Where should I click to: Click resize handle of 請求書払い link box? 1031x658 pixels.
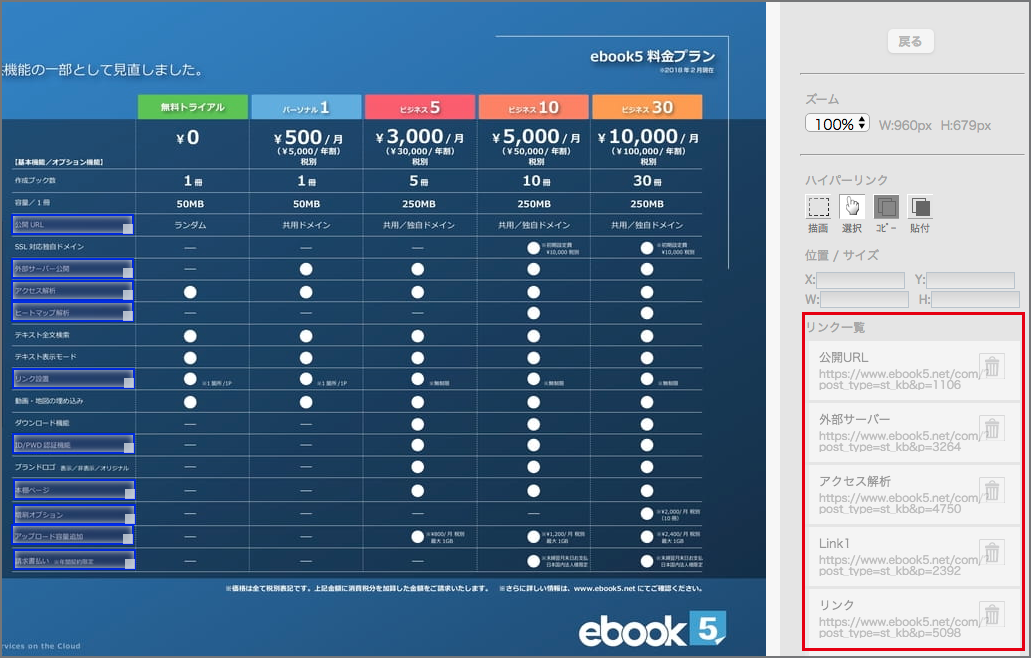(130, 564)
